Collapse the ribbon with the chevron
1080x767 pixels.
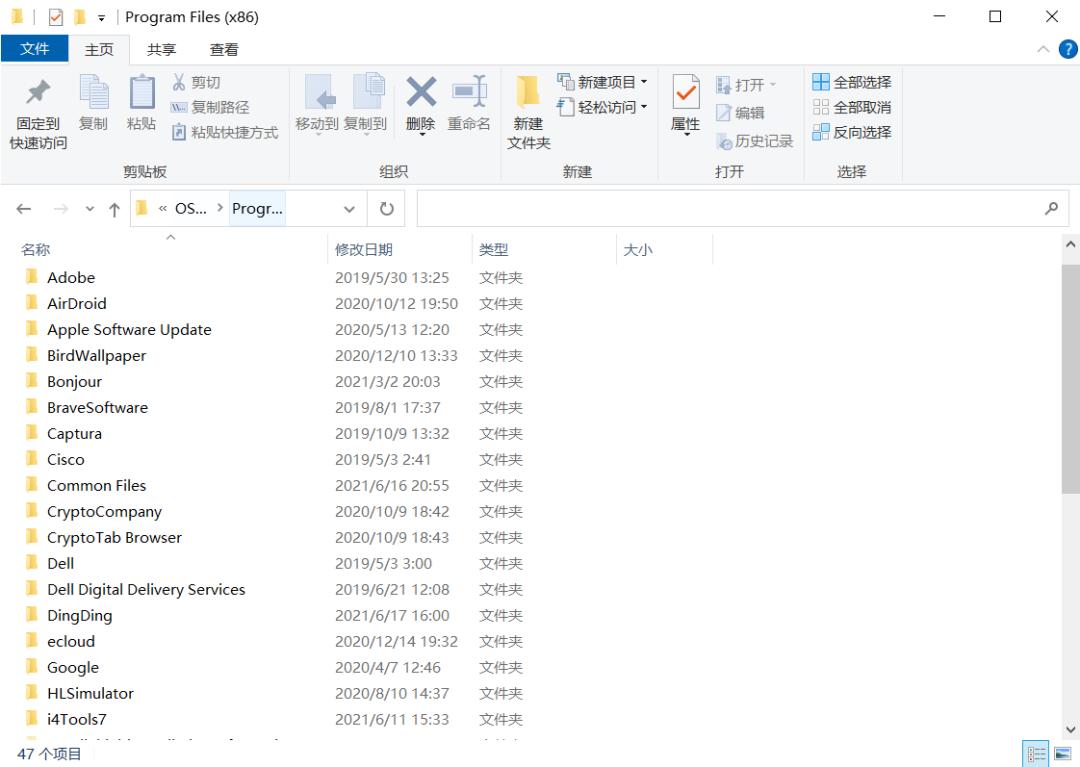click(x=1043, y=49)
